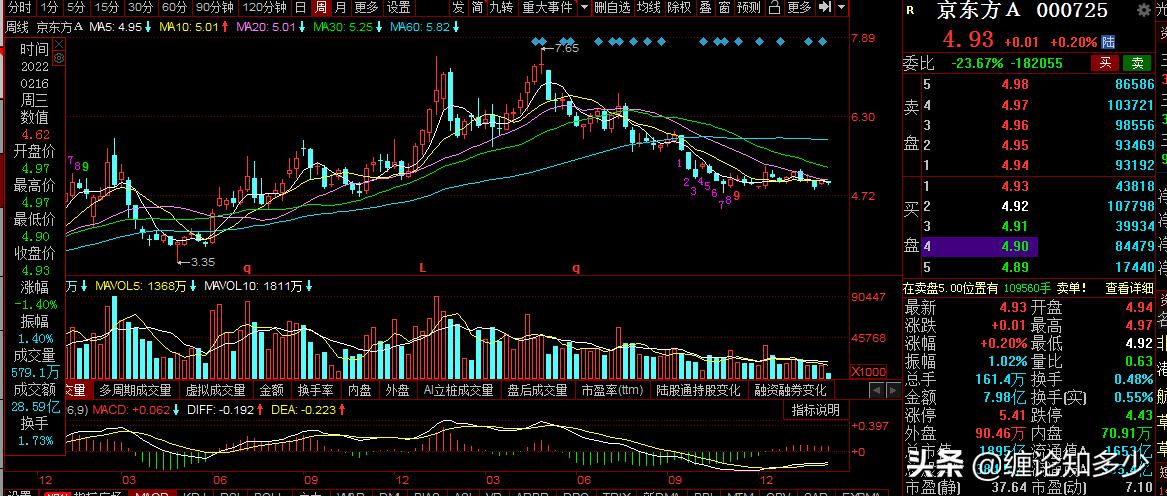Open 重大事件 major events

coord(548,7)
